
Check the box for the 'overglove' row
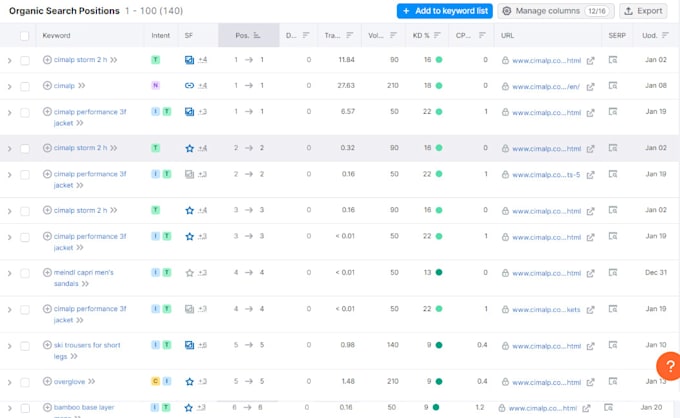(x=25, y=382)
